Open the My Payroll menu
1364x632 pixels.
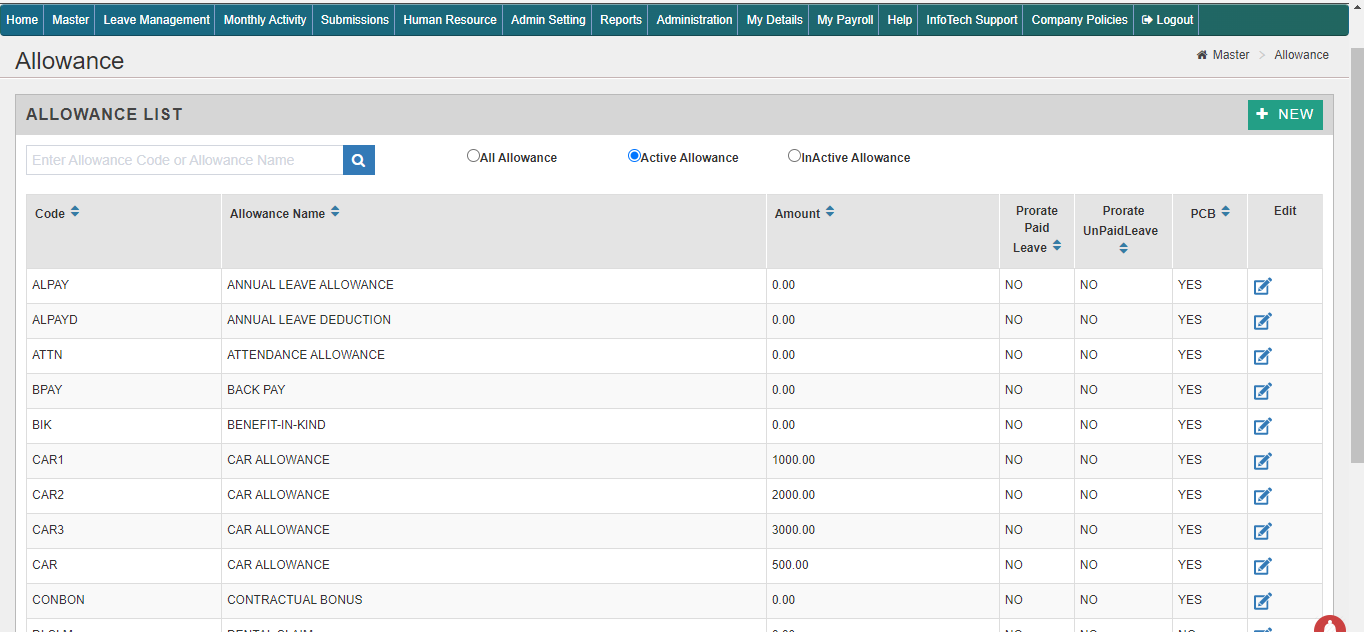844,20
